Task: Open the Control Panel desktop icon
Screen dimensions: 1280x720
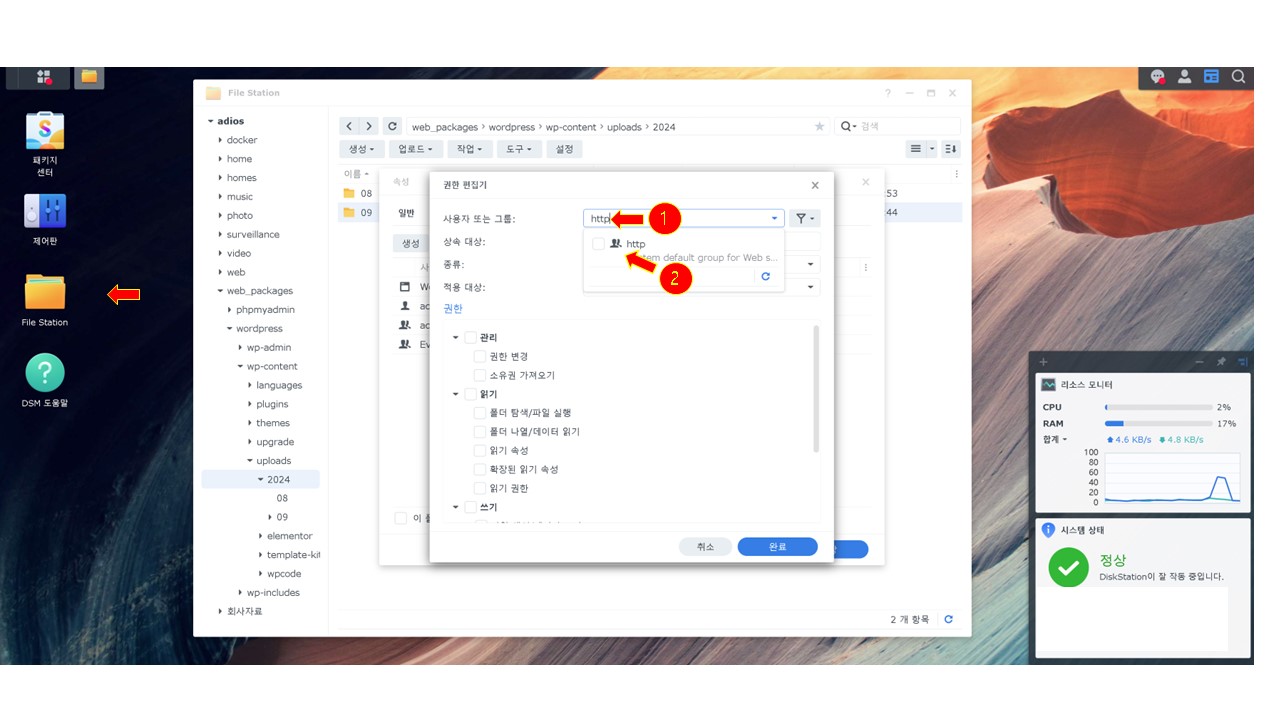Action: 45,211
